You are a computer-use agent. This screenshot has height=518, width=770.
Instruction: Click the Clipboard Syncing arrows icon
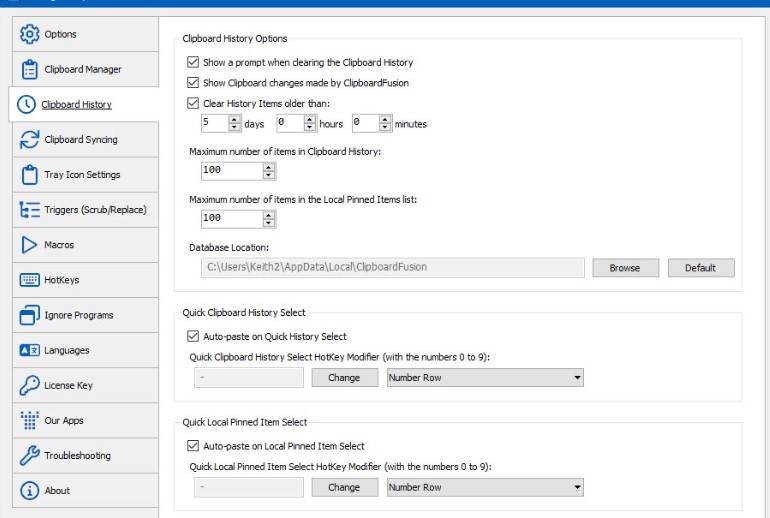29,140
